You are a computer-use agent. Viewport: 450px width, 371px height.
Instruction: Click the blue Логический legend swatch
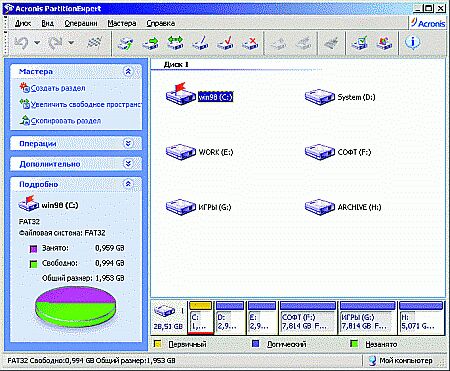coord(256,344)
